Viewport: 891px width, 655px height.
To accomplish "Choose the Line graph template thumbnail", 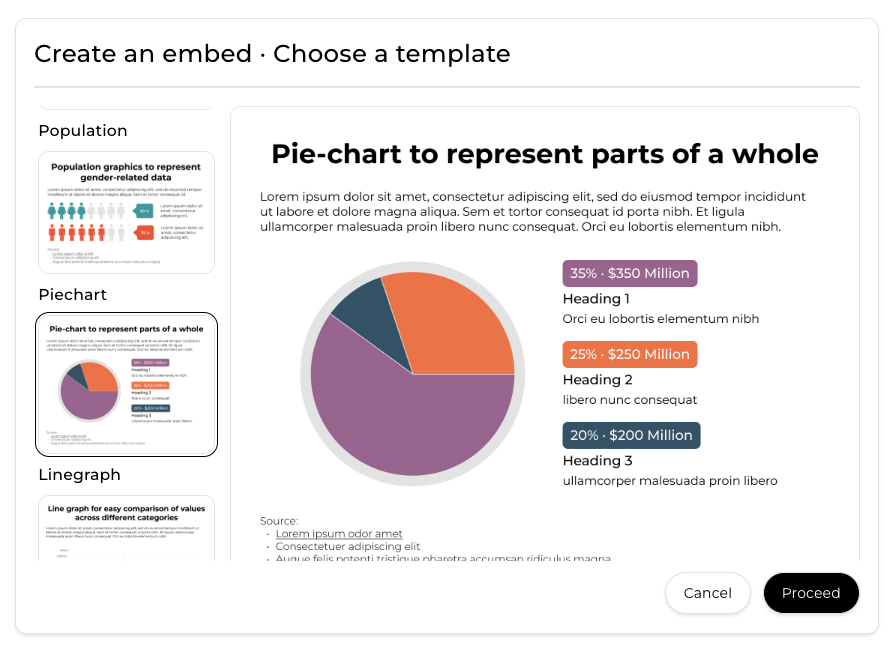I will pos(126,527).
